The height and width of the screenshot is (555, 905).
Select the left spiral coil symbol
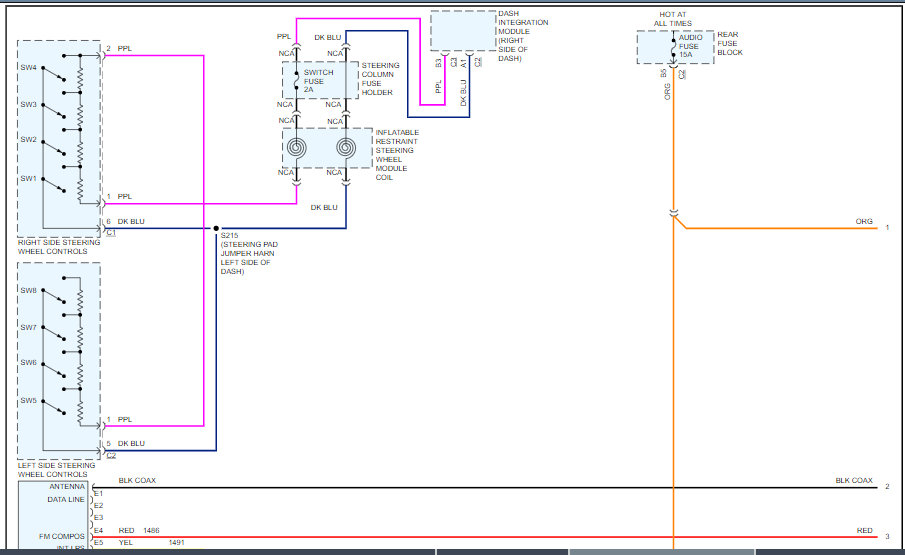[298, 149]
